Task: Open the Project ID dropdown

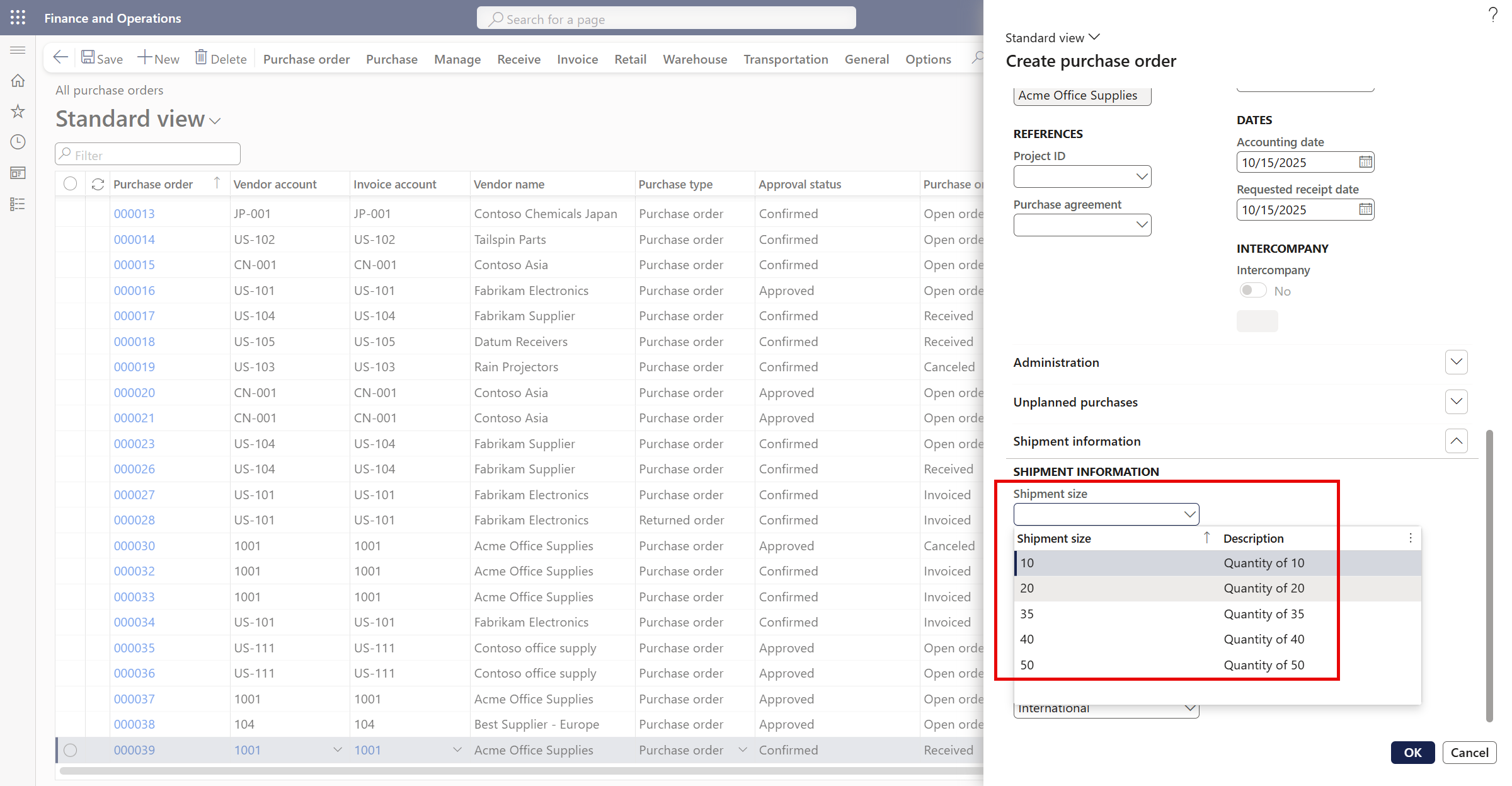Action: [x=1142, y=176]
